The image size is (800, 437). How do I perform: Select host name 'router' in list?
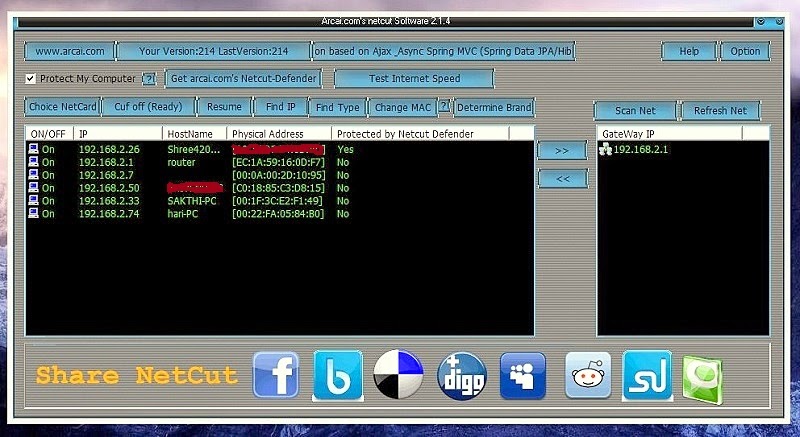181,162
